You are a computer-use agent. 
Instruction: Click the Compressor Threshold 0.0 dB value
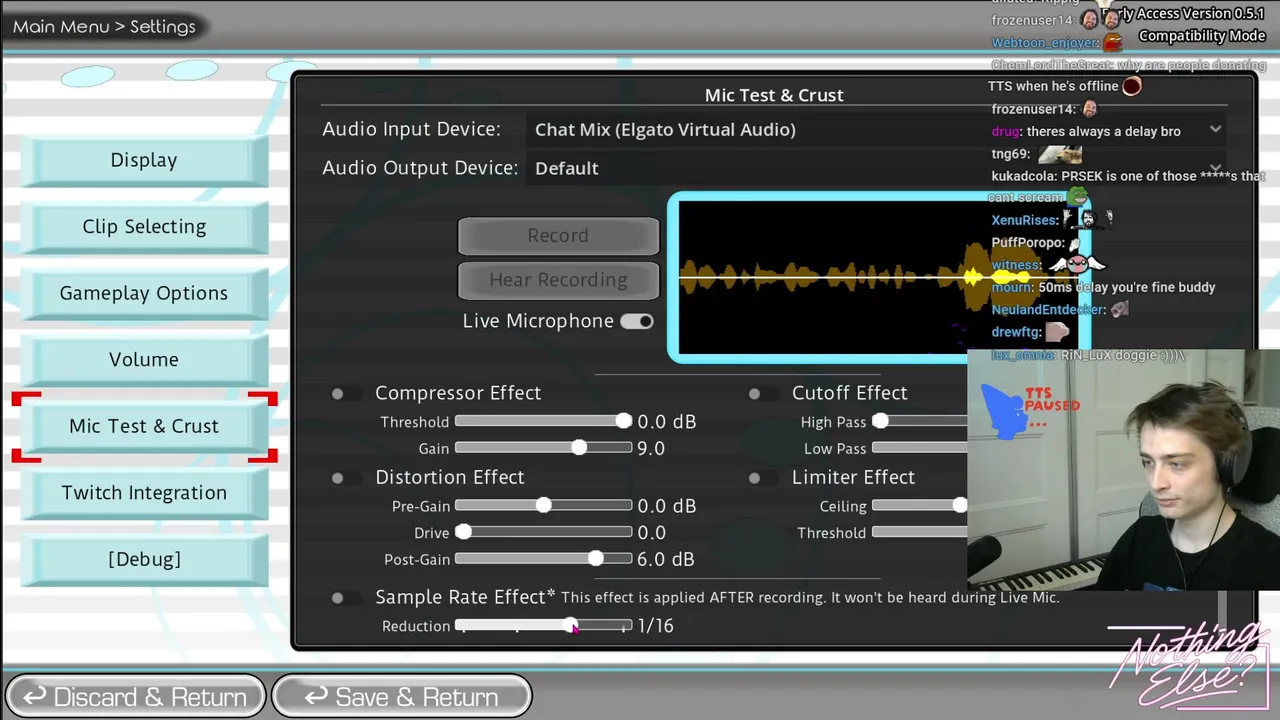(666, 422)
